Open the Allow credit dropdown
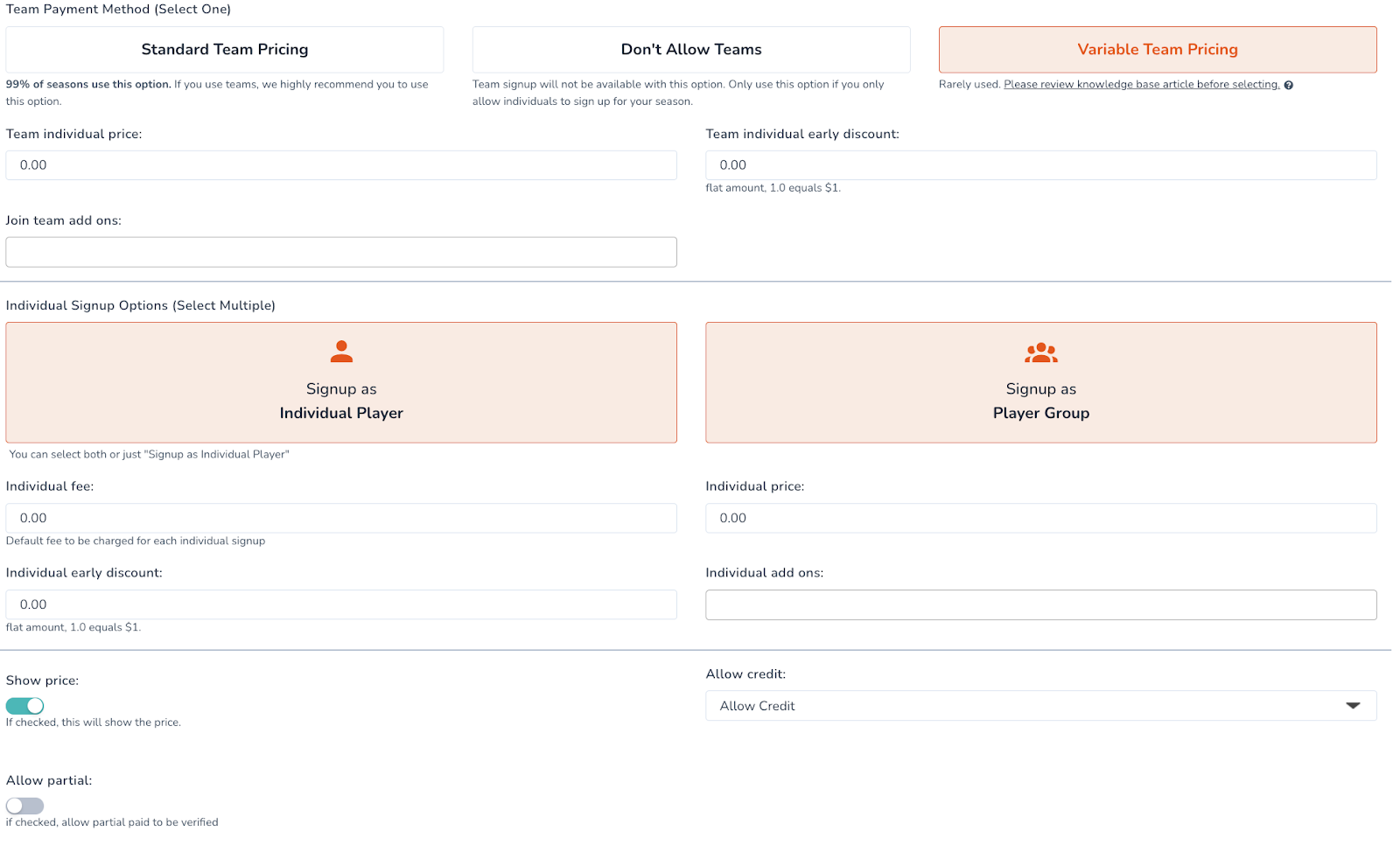The width and height of the screenshot is (1400, 845). 1041,706
